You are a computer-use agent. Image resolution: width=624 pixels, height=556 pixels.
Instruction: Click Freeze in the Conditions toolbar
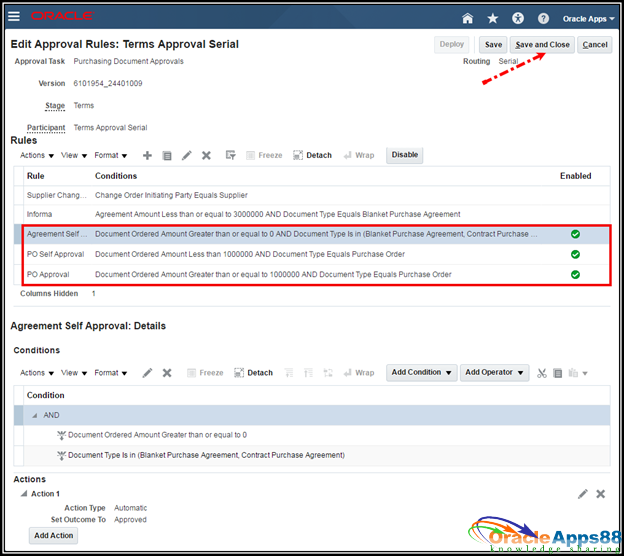coord(205,373)
